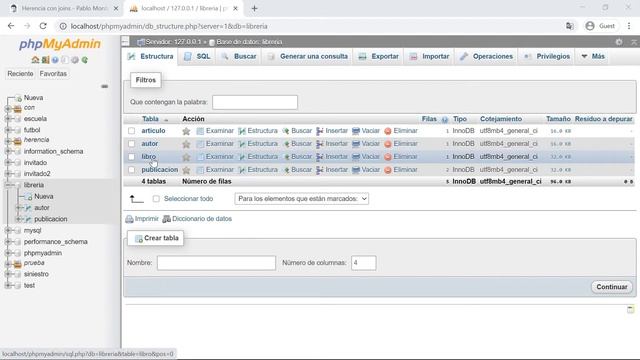
Task: Collapse the libreria database node
Action: 8,185
